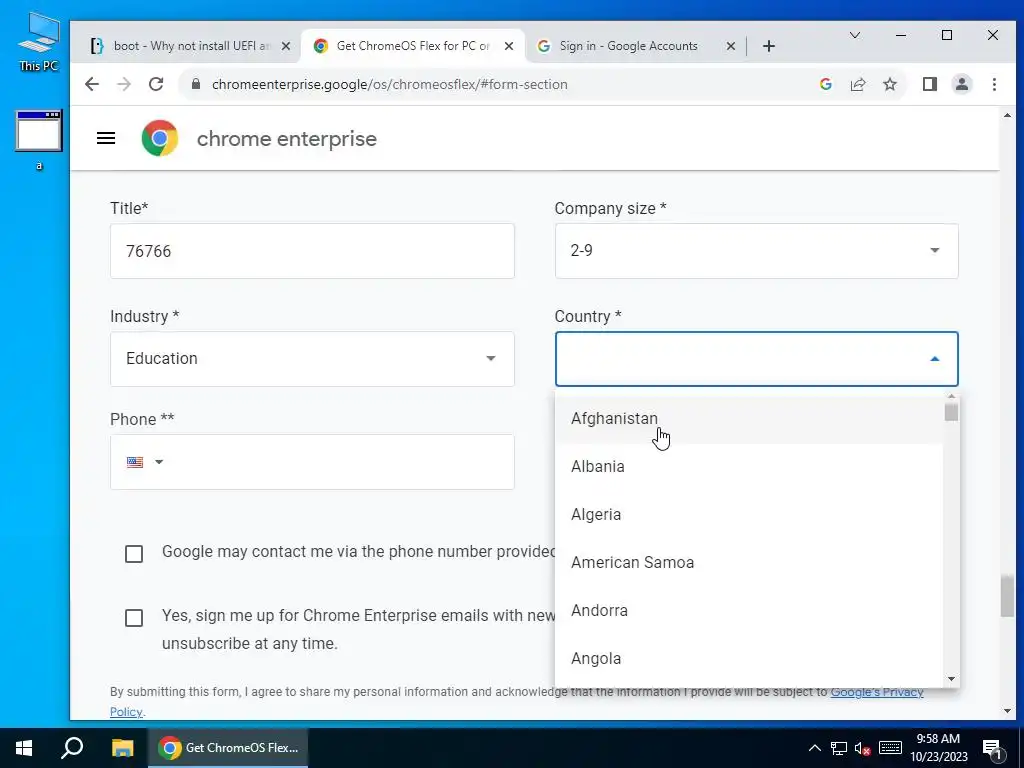The height and width of the screenshot is (768, 1024).
Task: Click the address bar URL
Action: [389, 84]
